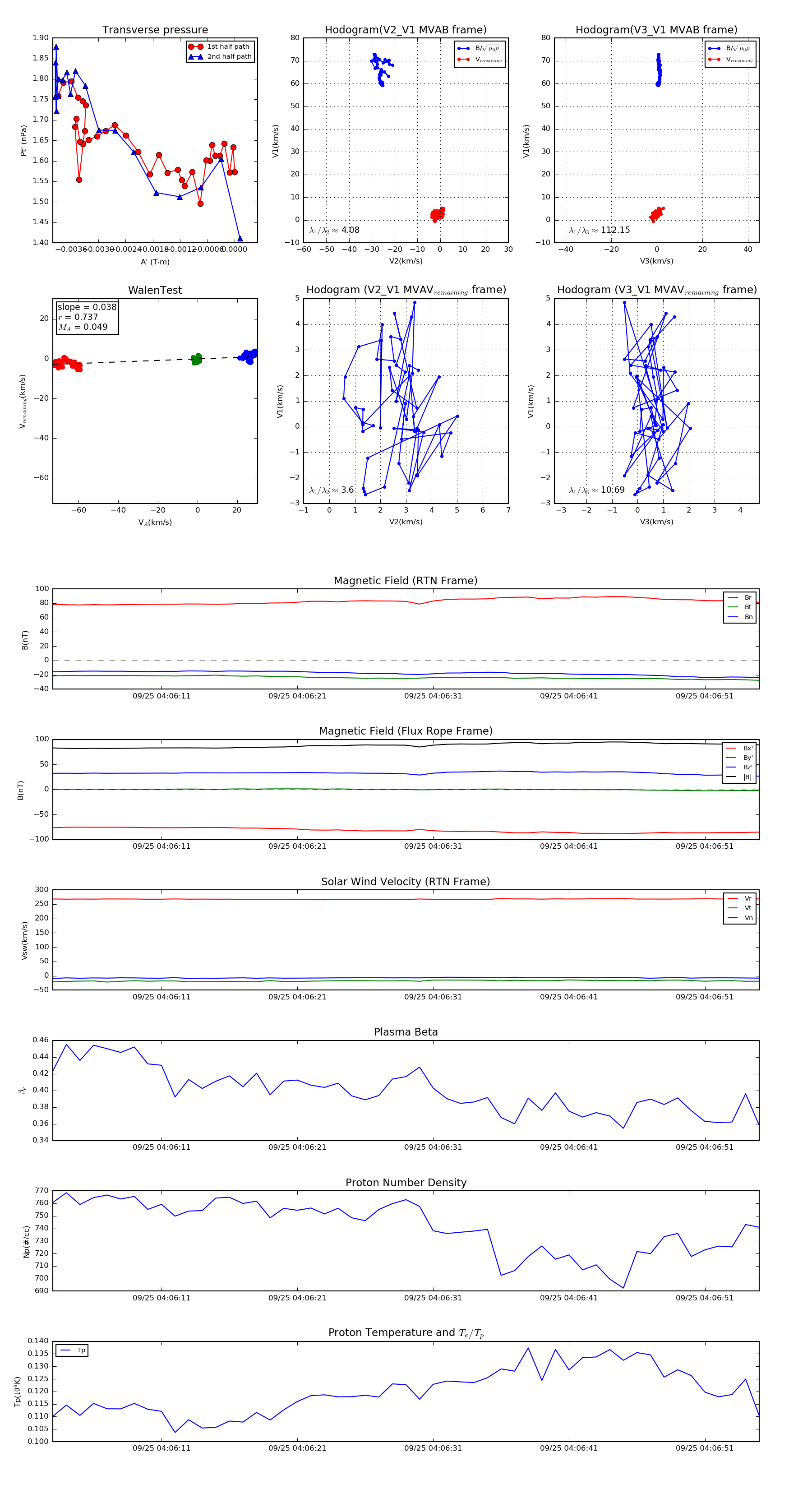Click the 'Hodogram (V3_V1 MVAV remaining frame)' title
812x1489 pixels.
point(656,290)
